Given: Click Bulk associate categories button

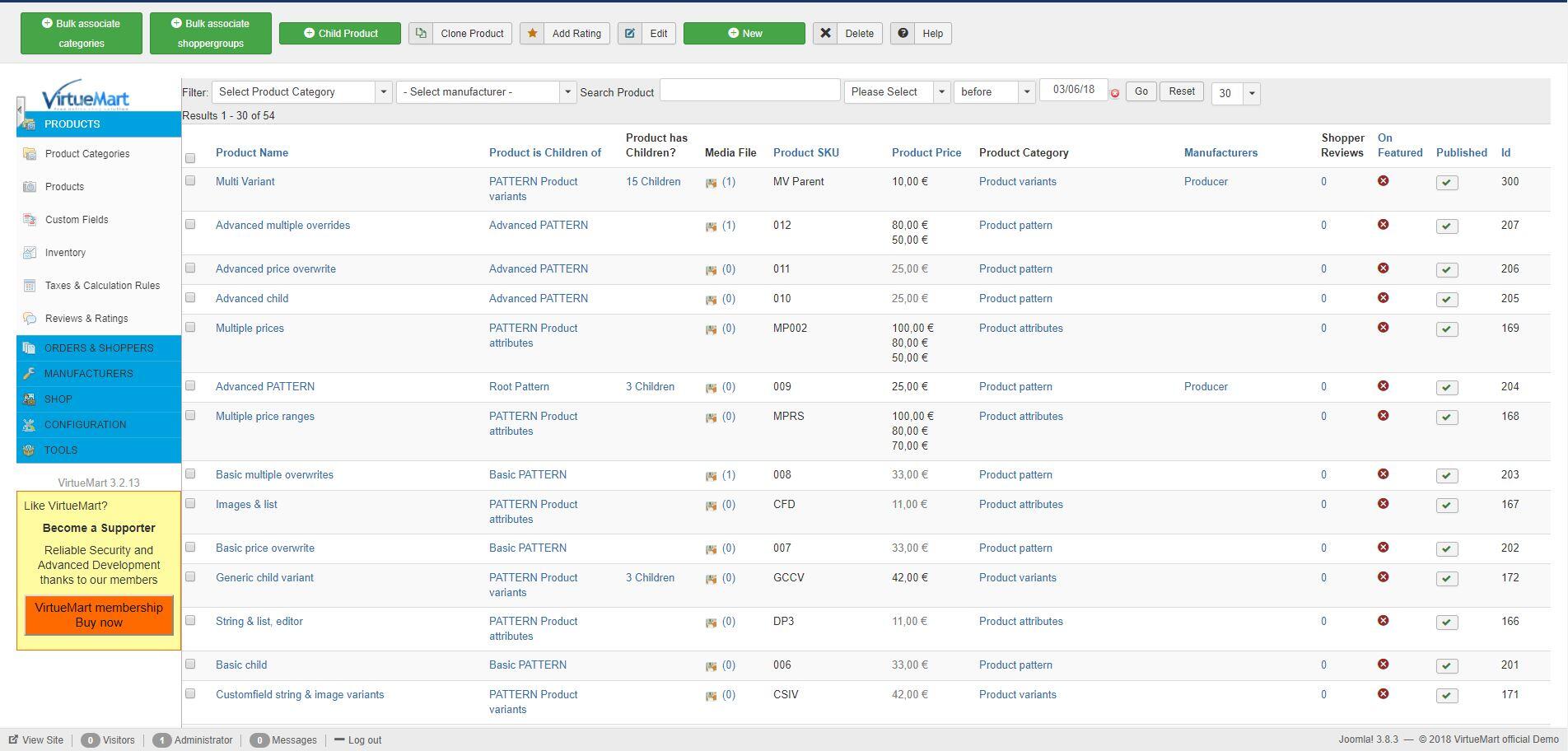Looking at the screenshot, I should tap(82, 34).
